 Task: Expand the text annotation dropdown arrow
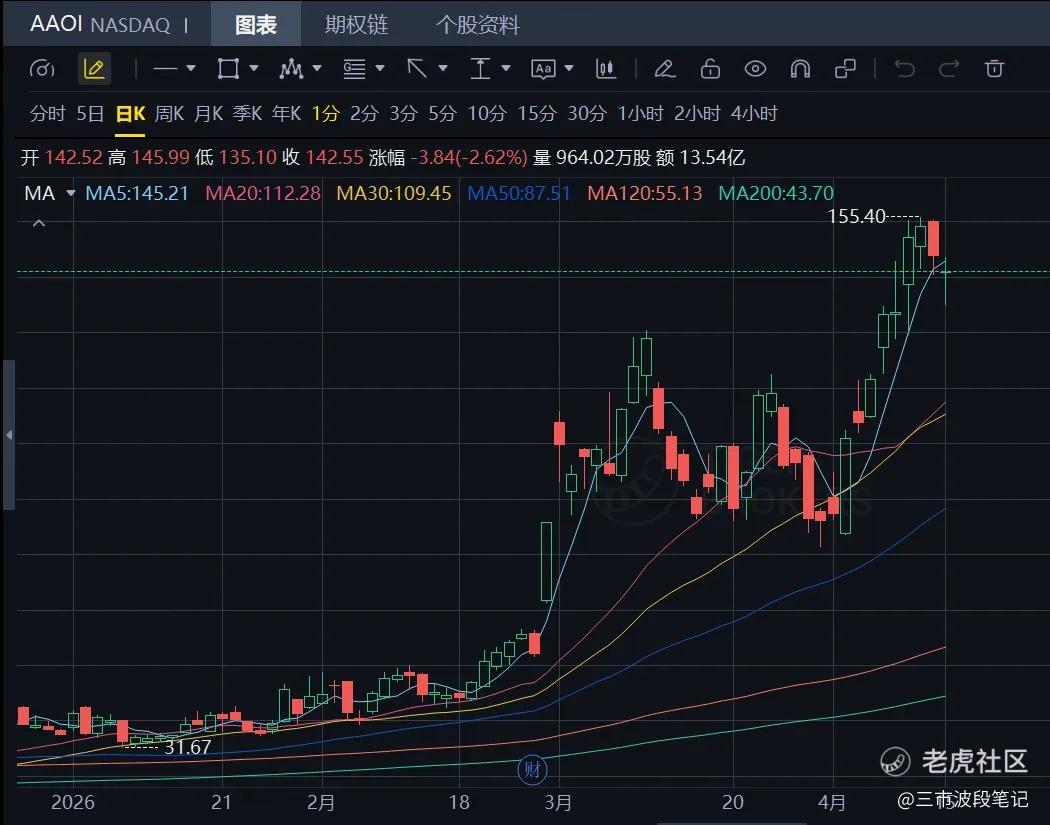point(569,68)
